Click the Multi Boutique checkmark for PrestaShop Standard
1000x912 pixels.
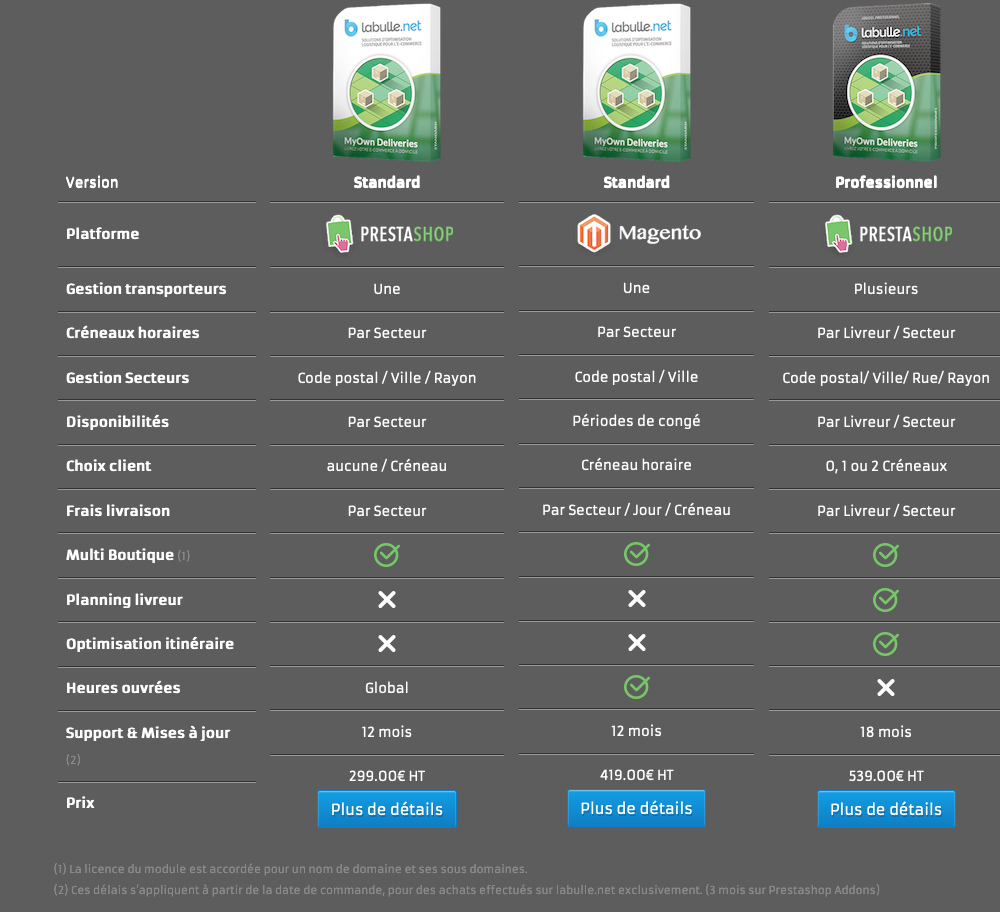(x=386, y=555)
